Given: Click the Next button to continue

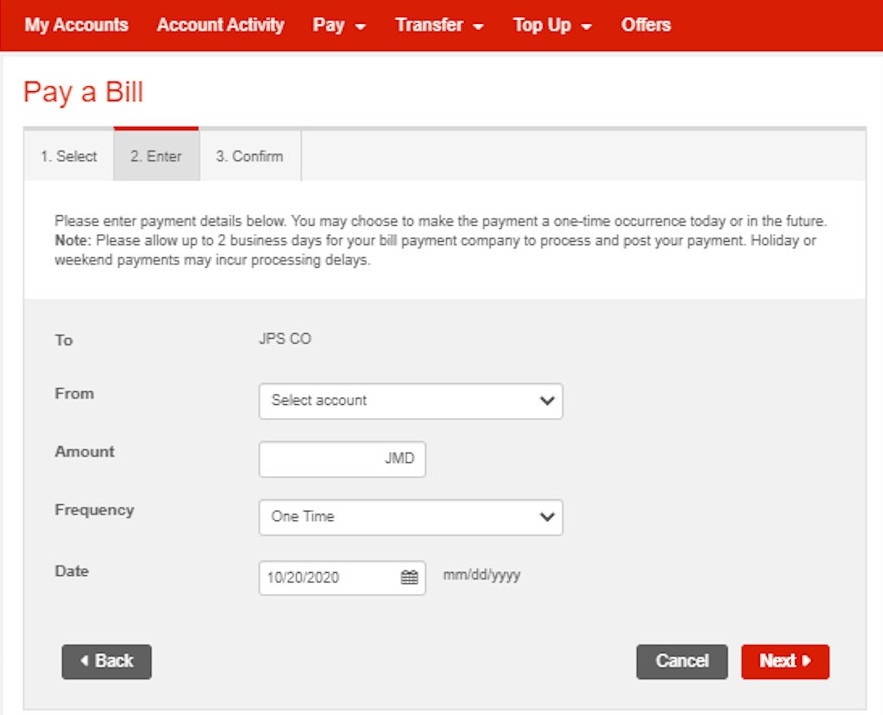Looking at the screenshot, I should [x=785, y=661].
